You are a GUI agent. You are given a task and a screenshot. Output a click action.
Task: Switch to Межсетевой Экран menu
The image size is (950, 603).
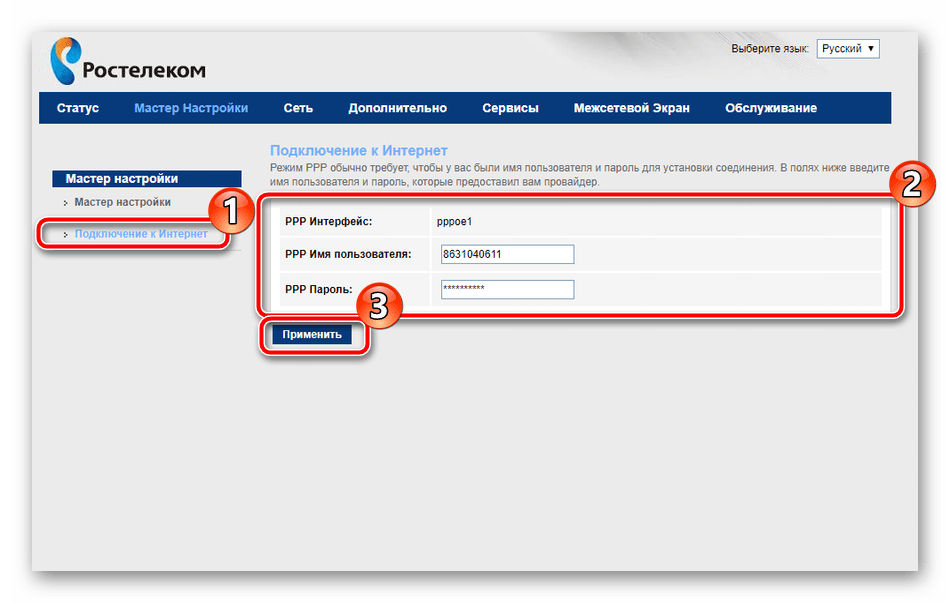tap(631, 108)
